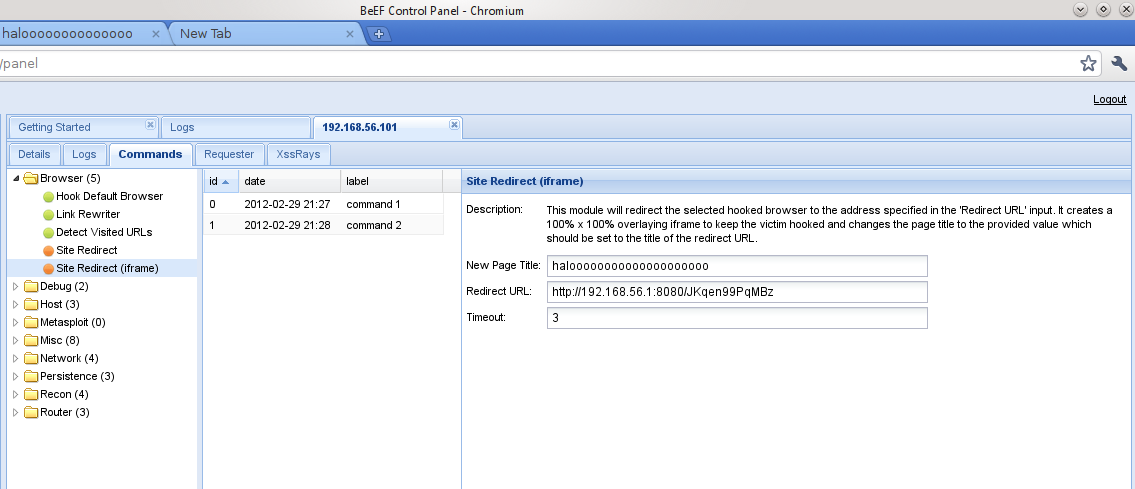The image size is (1135, 489).
Task: Click the Recon folder icon
Action: pos(30,395)
